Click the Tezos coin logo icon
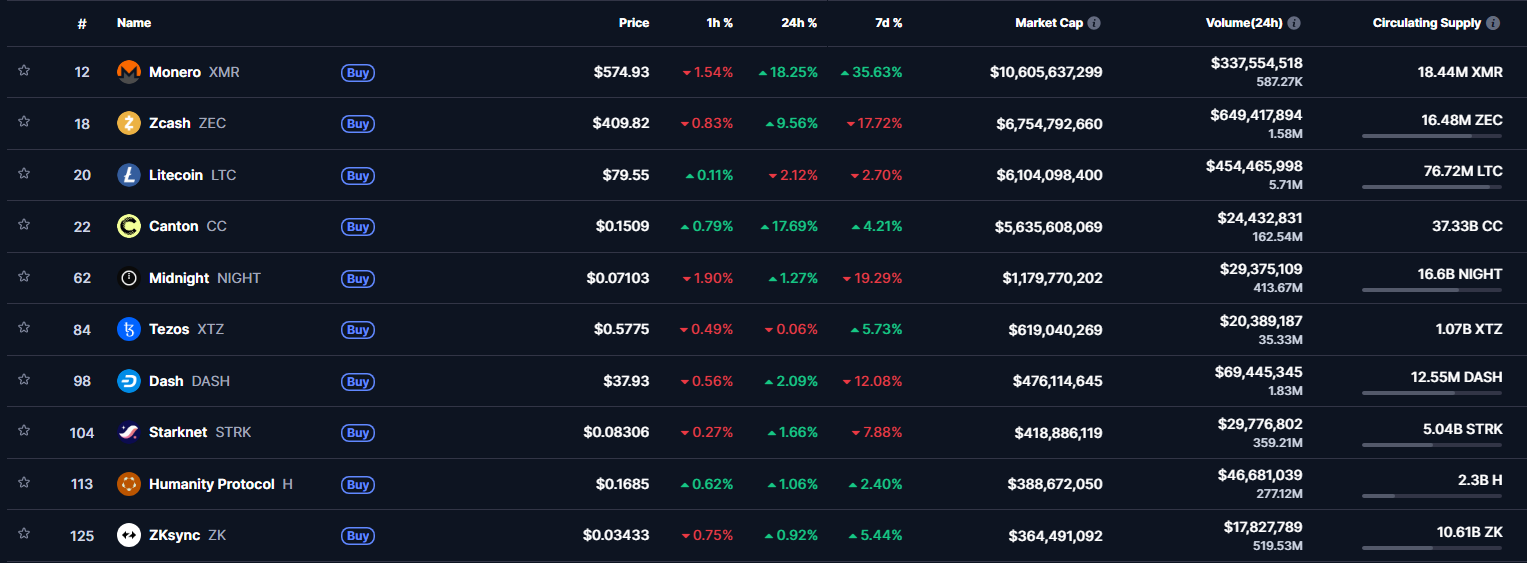The height and width of the screenshot is (563, 1527). tap(129, 329)
